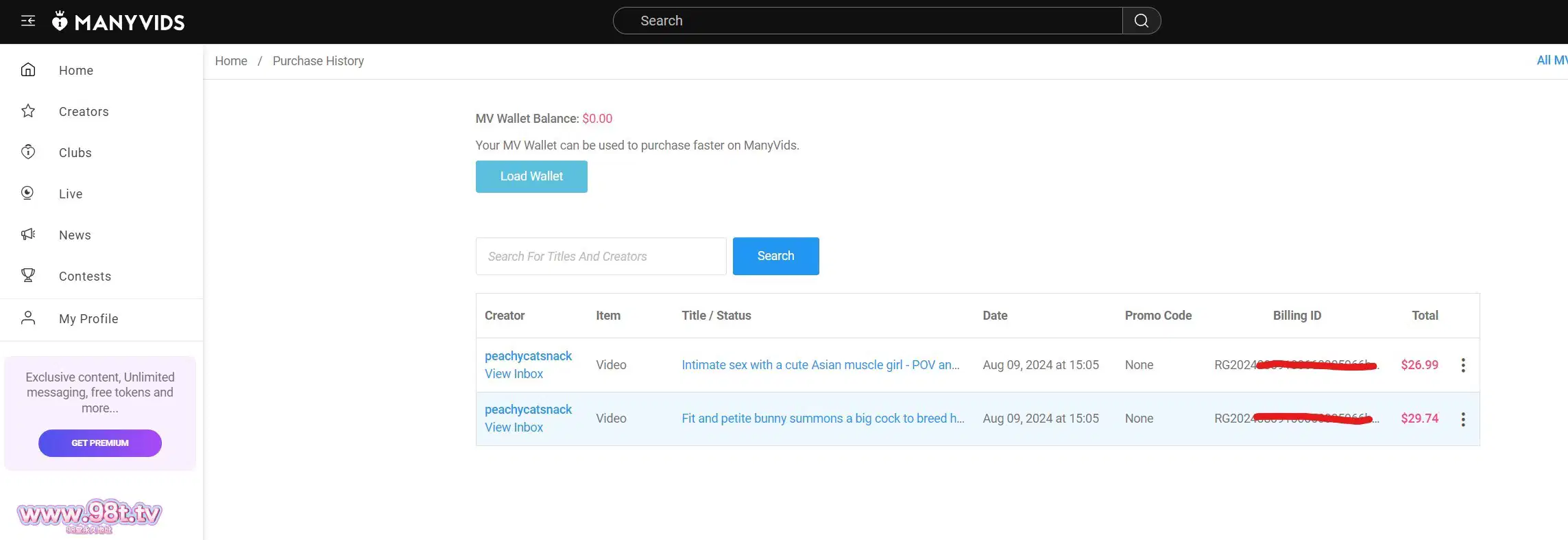Click the $0.00 wallet balance value
Image resolution: width=1568 pixels, height=540 pixels.
[x=597, y=119]
